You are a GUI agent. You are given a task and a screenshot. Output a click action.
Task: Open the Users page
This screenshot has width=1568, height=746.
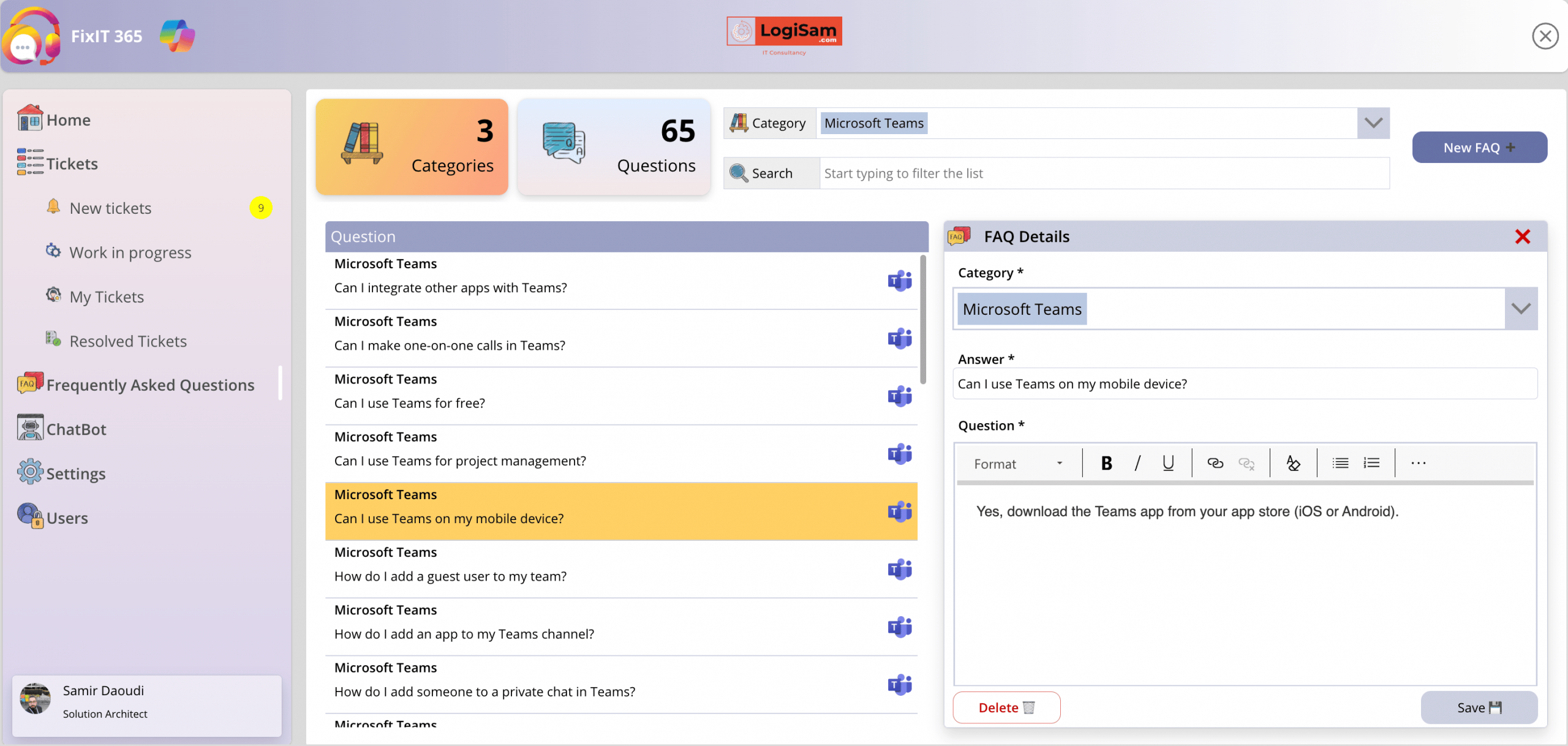(x=53, y=518)
